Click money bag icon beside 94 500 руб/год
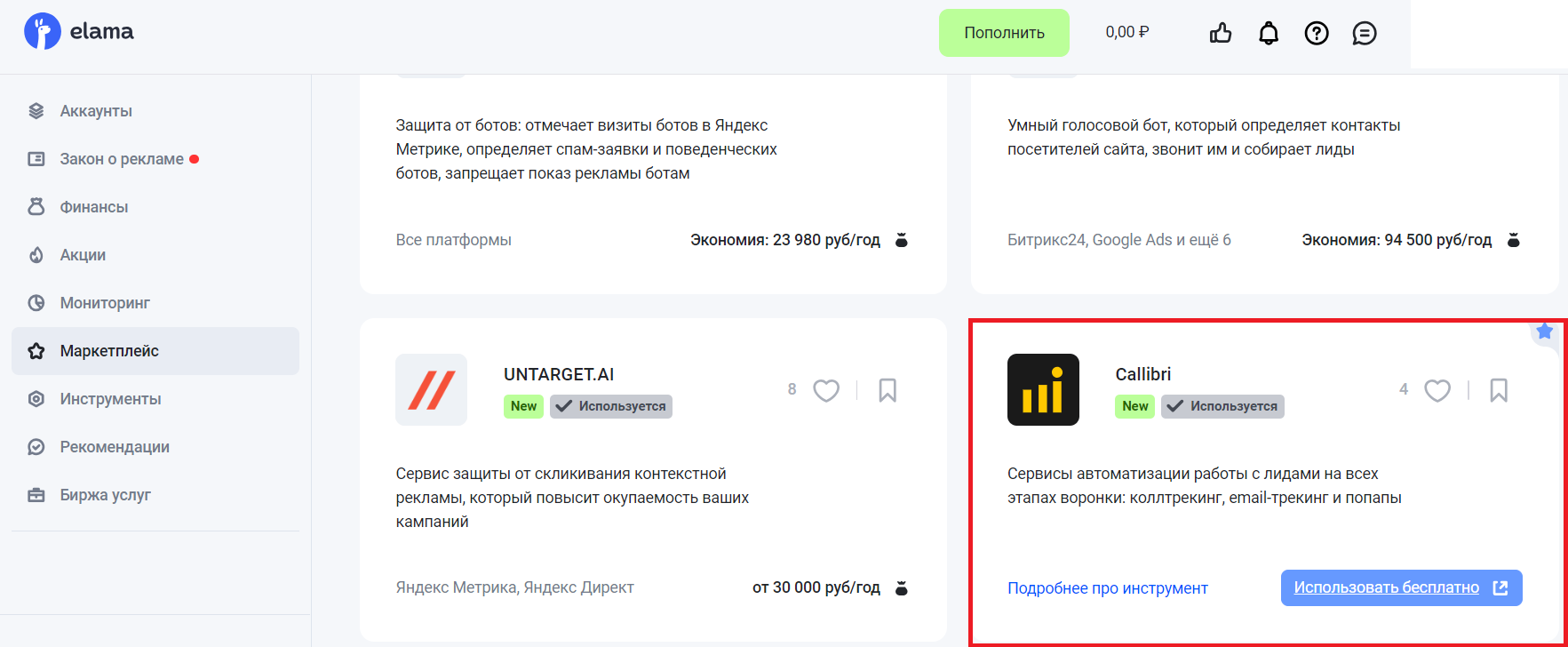This screenshot has width=1568, height=647. pos(1514,240)
